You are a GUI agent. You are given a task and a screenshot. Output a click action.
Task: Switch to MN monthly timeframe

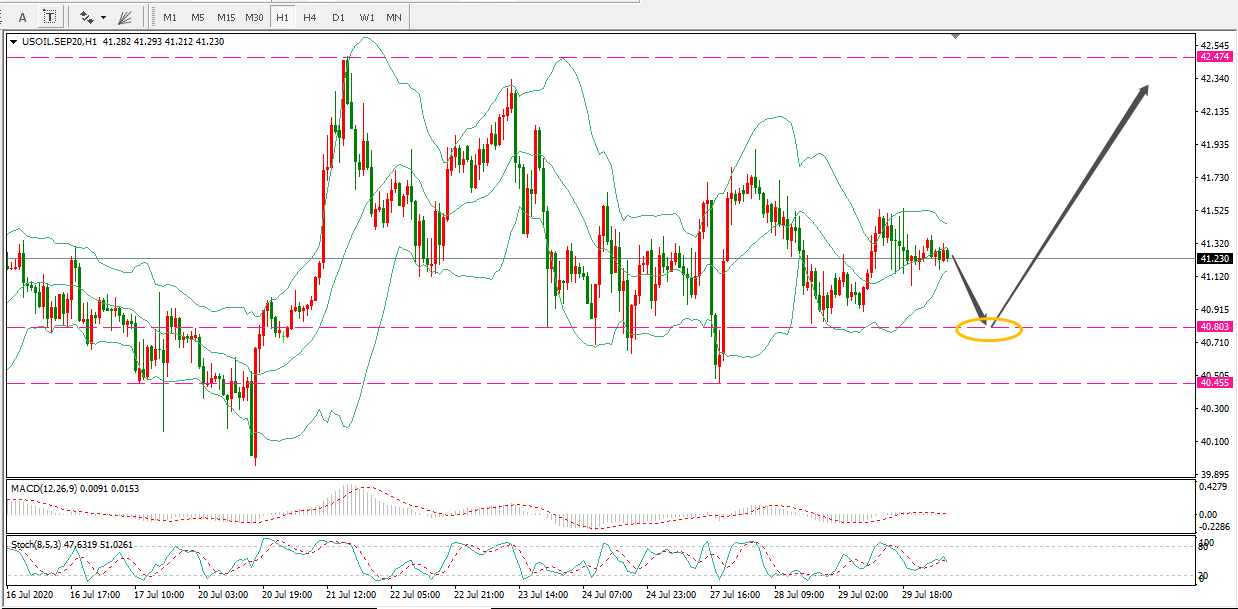point(395,18)
